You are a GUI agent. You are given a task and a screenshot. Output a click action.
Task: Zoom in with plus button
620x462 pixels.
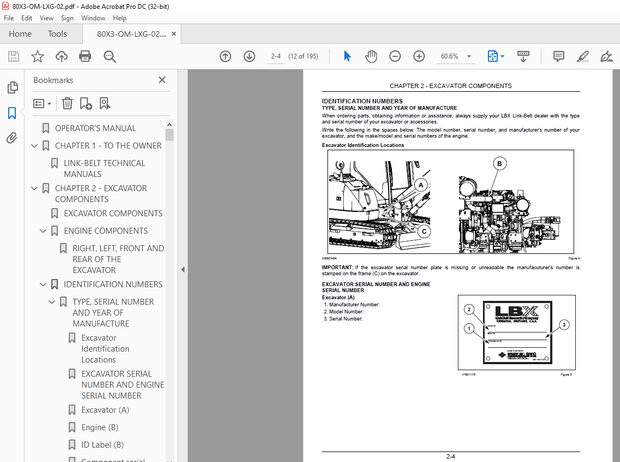click(419, 57)
